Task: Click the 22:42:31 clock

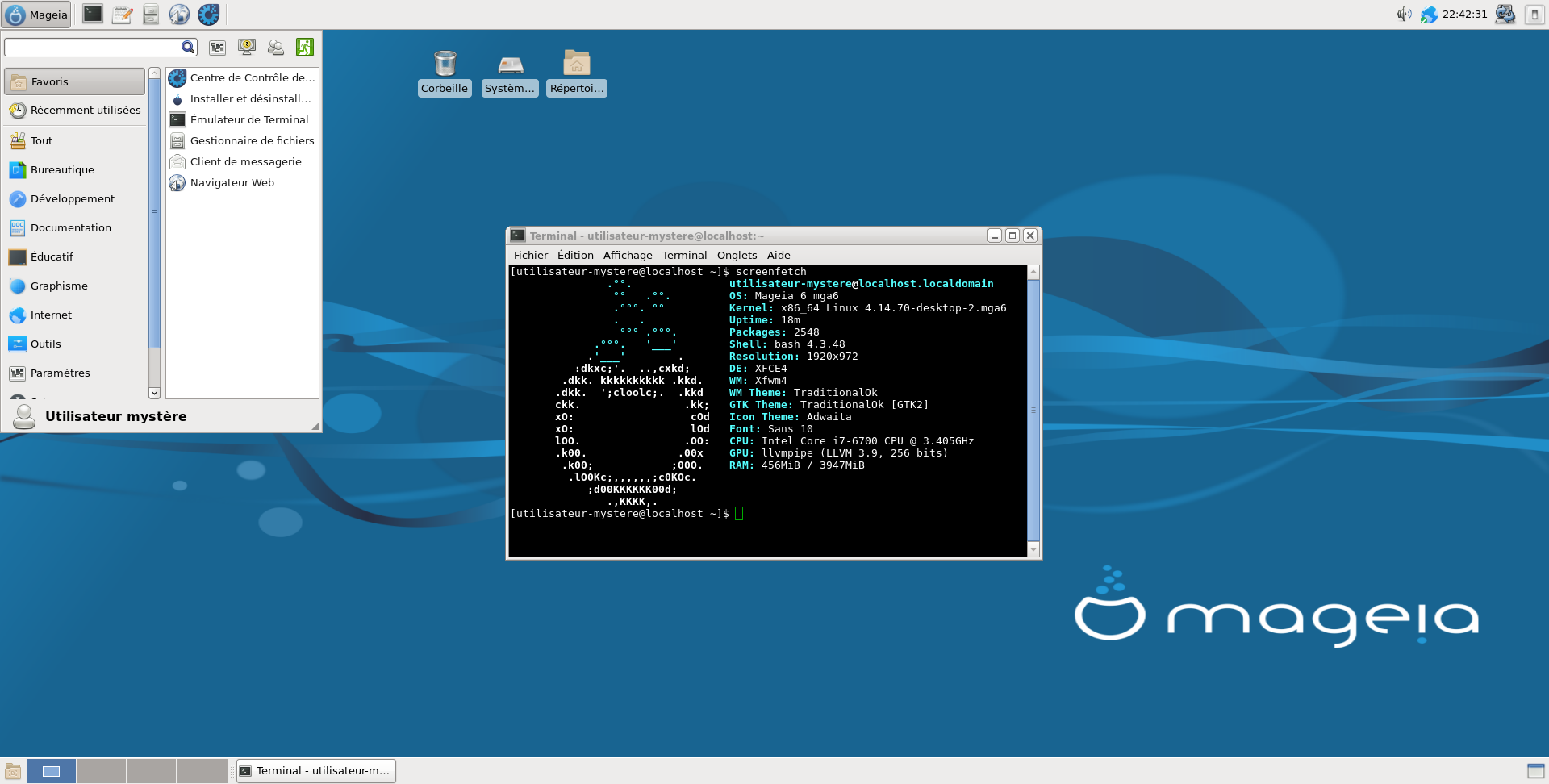Action: (x=1464, y=15)
